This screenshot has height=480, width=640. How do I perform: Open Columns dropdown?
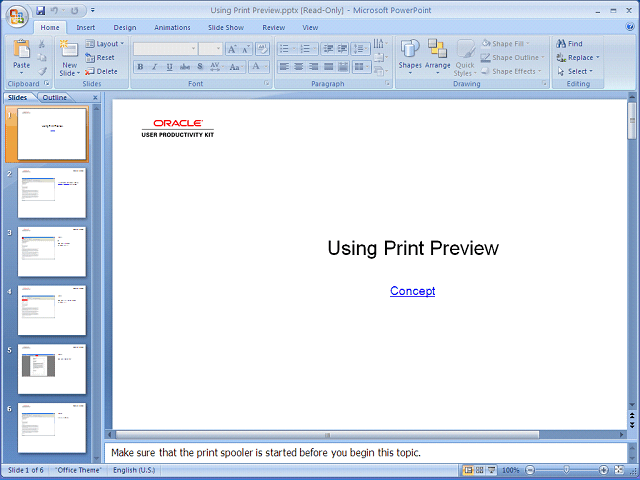[361, 67]
